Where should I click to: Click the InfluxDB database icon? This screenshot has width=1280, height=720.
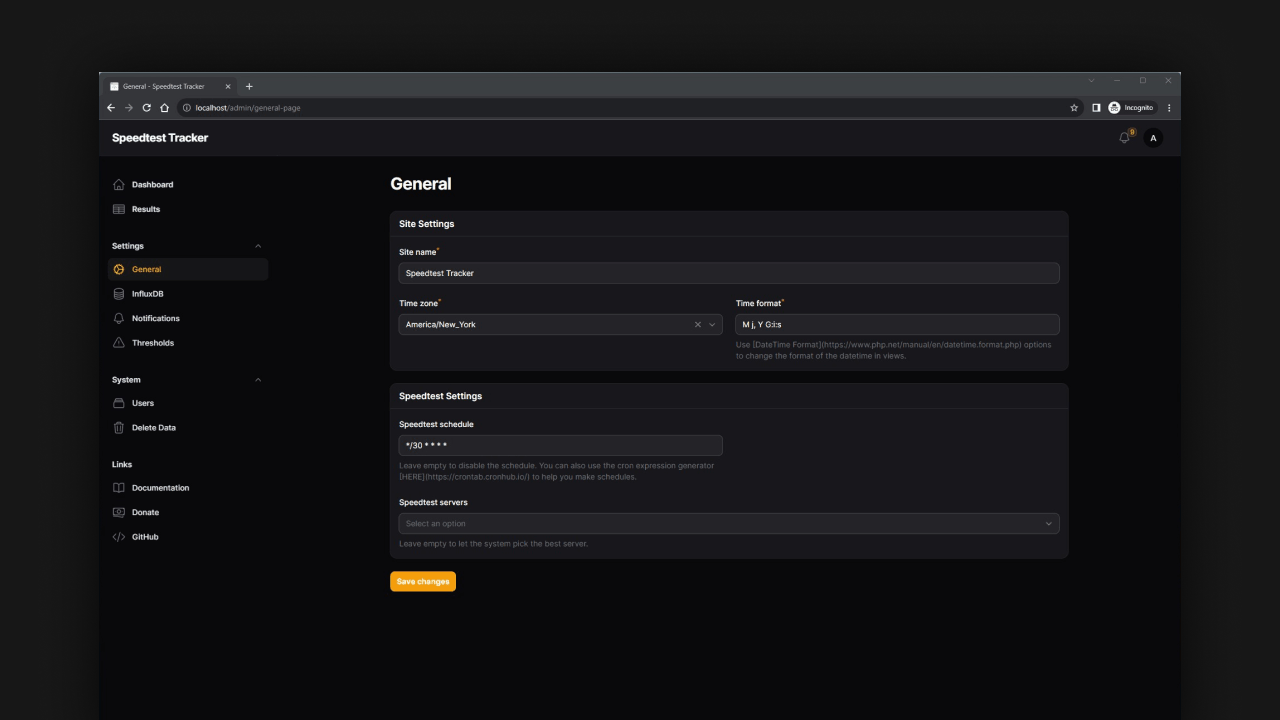pos(119,294)
